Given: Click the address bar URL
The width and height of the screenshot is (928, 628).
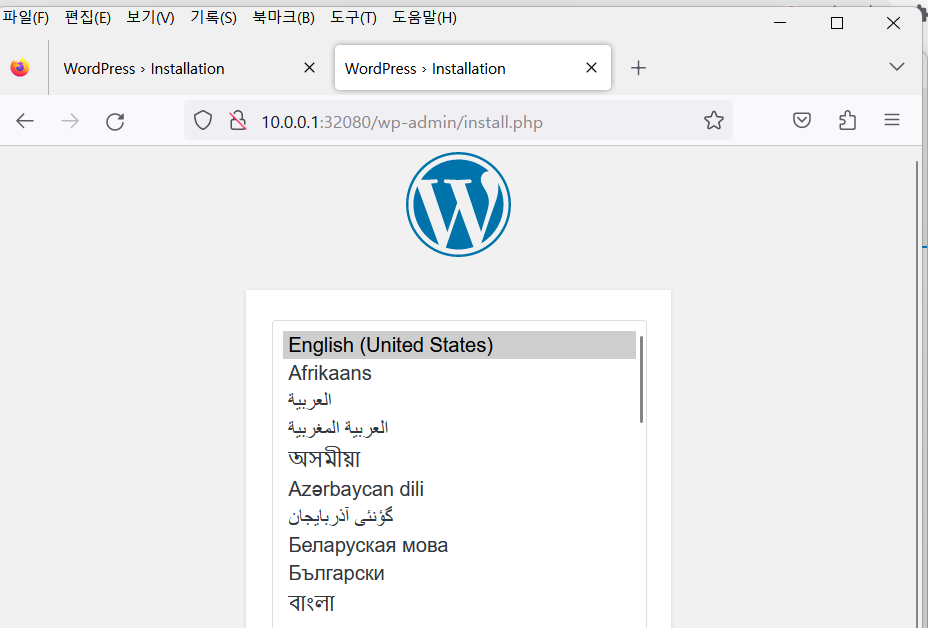Looking at the screenshot, I should [402, 123].
